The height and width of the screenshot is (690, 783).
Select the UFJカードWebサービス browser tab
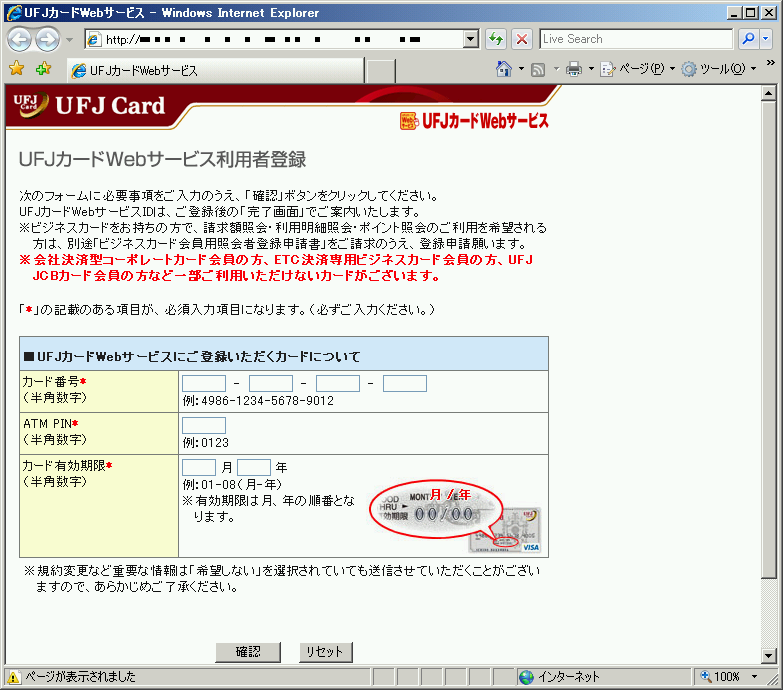pyautogui.click(x=216, y=70)
